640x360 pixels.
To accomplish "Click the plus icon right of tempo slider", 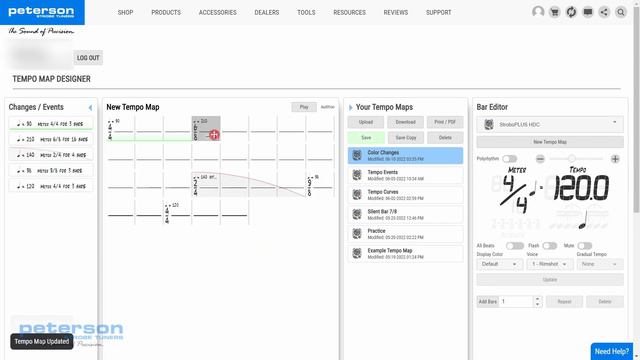I will [x=615, y=159].
